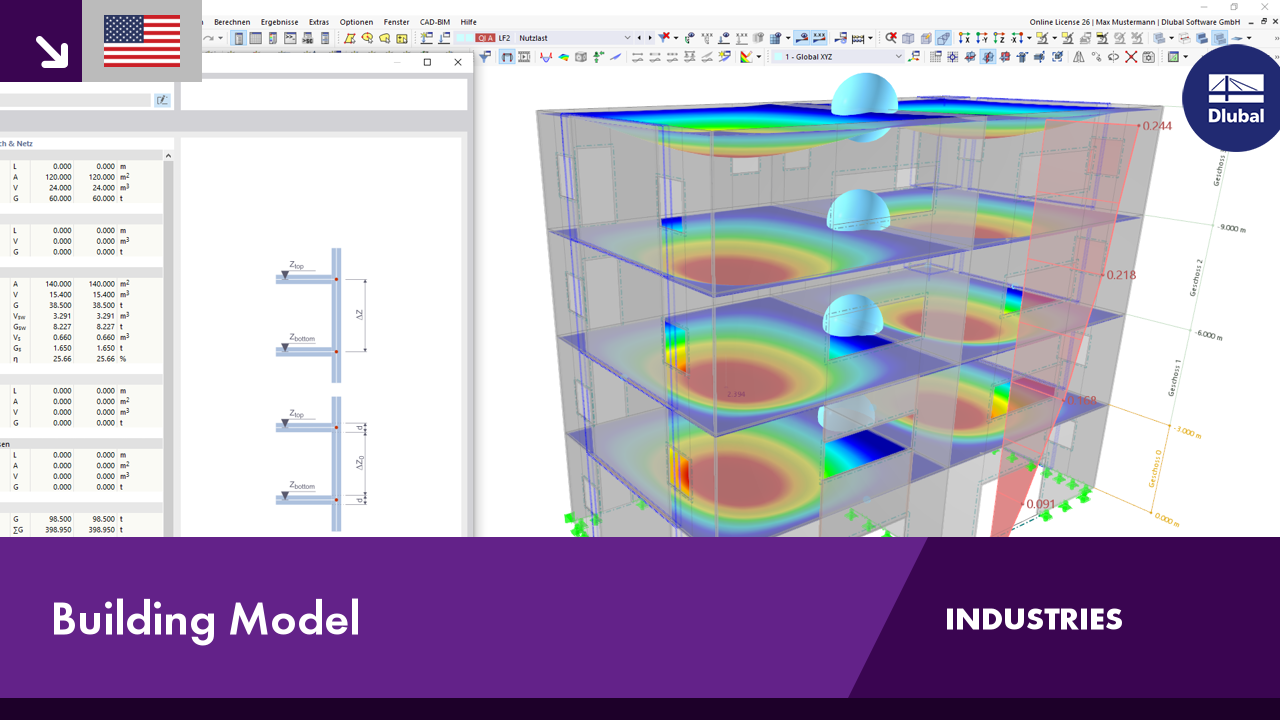This screenshot has width=1280, height=720.
Task: Click the Dlubal logo
Action: point(1231,97)
